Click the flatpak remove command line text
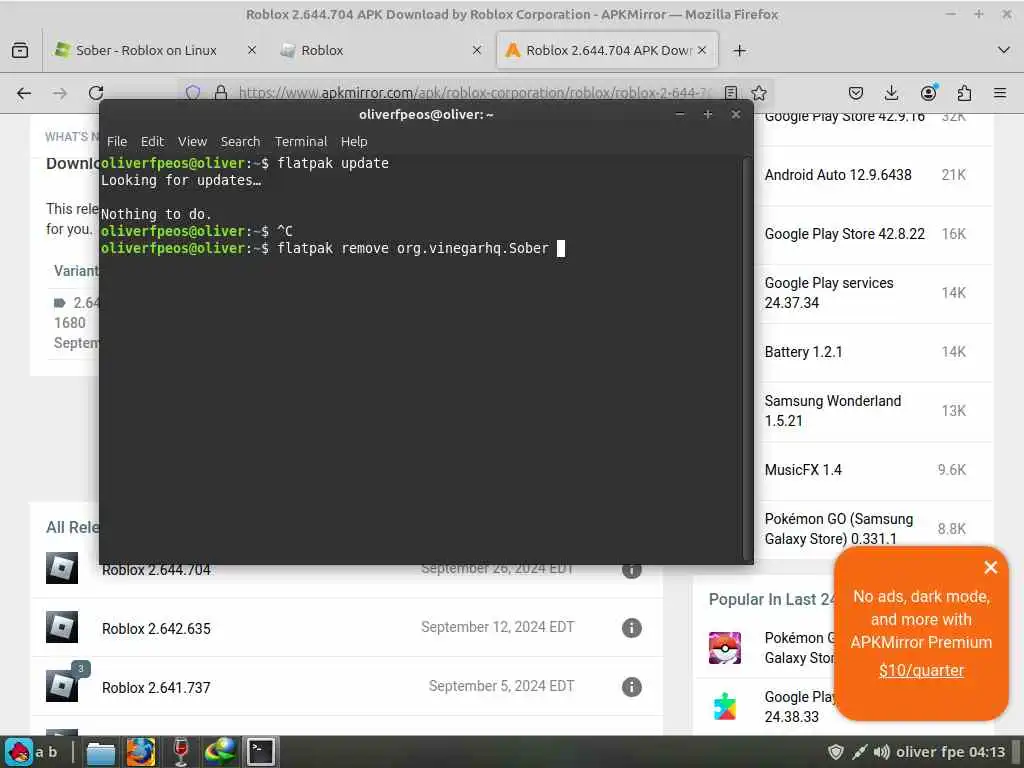1024x768 pixels. tap(413, 248)
